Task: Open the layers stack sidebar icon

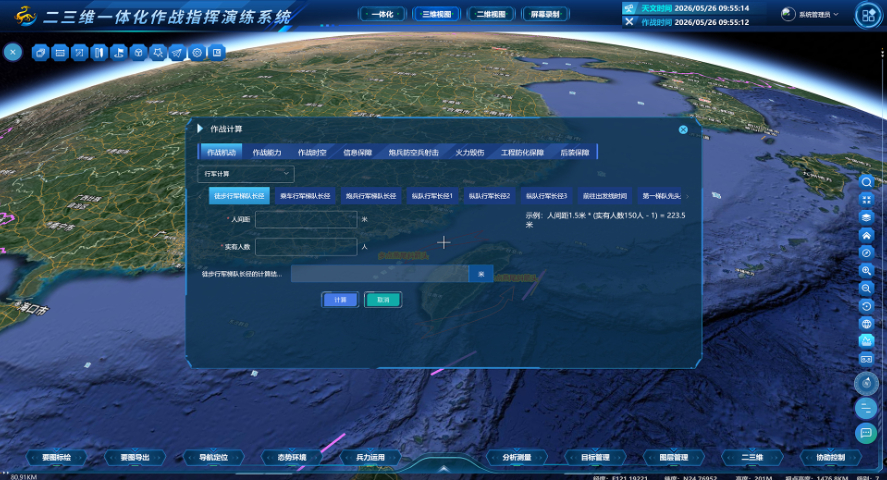Action: coord(866,217)
